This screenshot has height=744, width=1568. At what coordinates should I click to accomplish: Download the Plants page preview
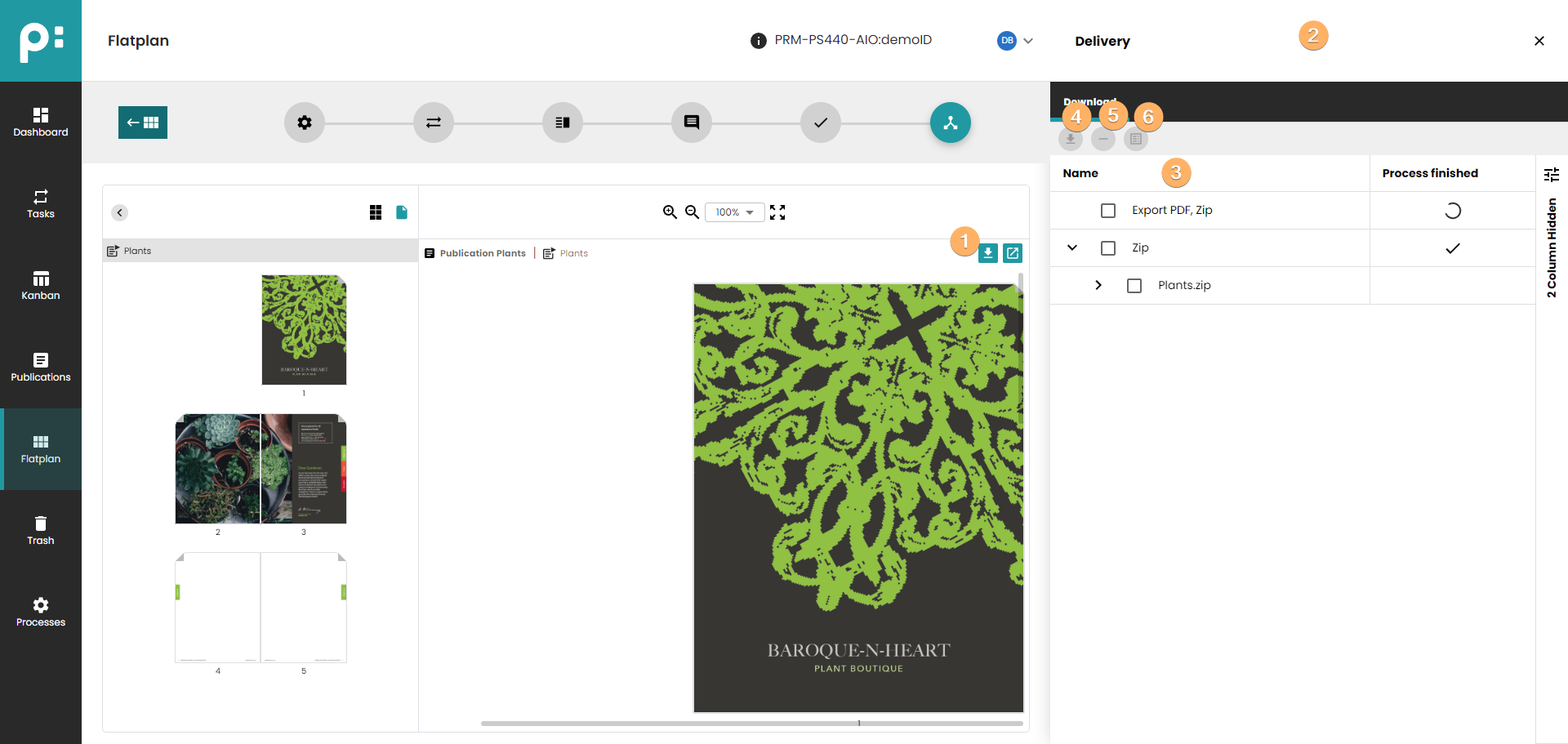[988, 253]
